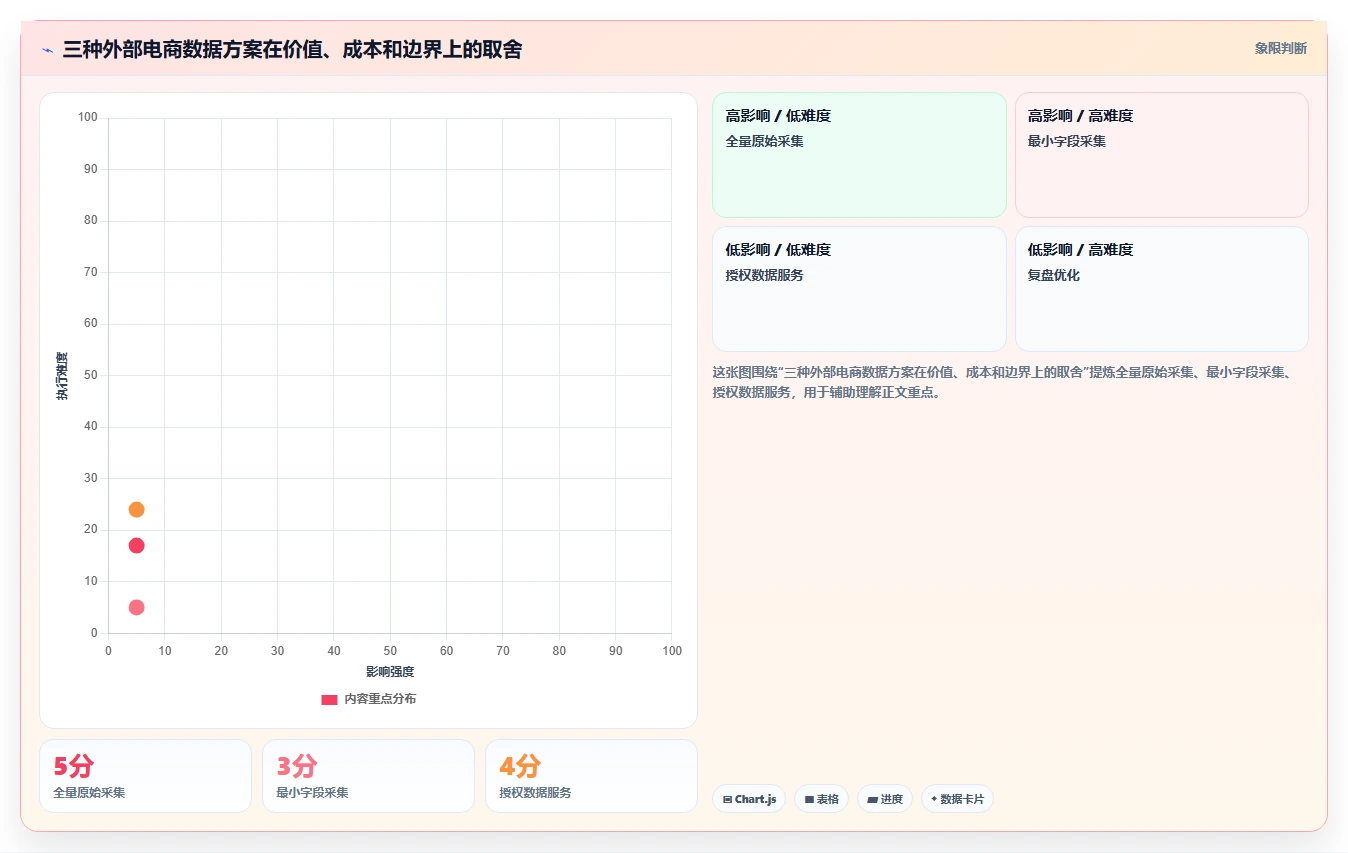Toggle the 内容重点分布 legend label
1348x853 pixels.
(380, 699)
